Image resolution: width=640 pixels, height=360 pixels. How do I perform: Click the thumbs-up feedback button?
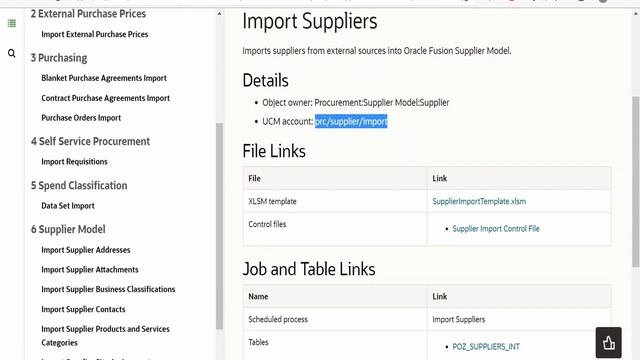tap(608, 342)
